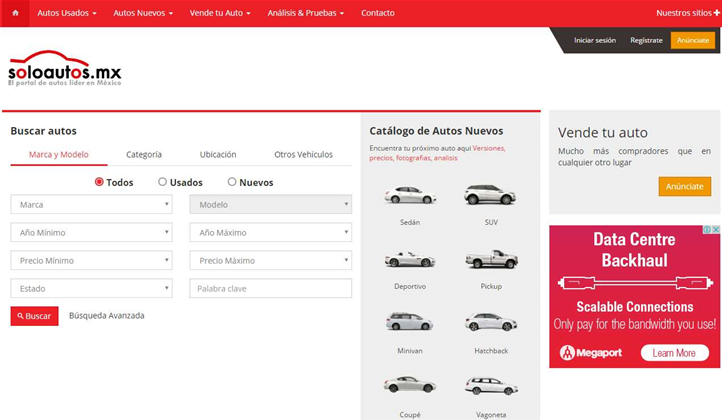
Task: Pick the Deportivo sports car icon
Action: coord(409,259)
